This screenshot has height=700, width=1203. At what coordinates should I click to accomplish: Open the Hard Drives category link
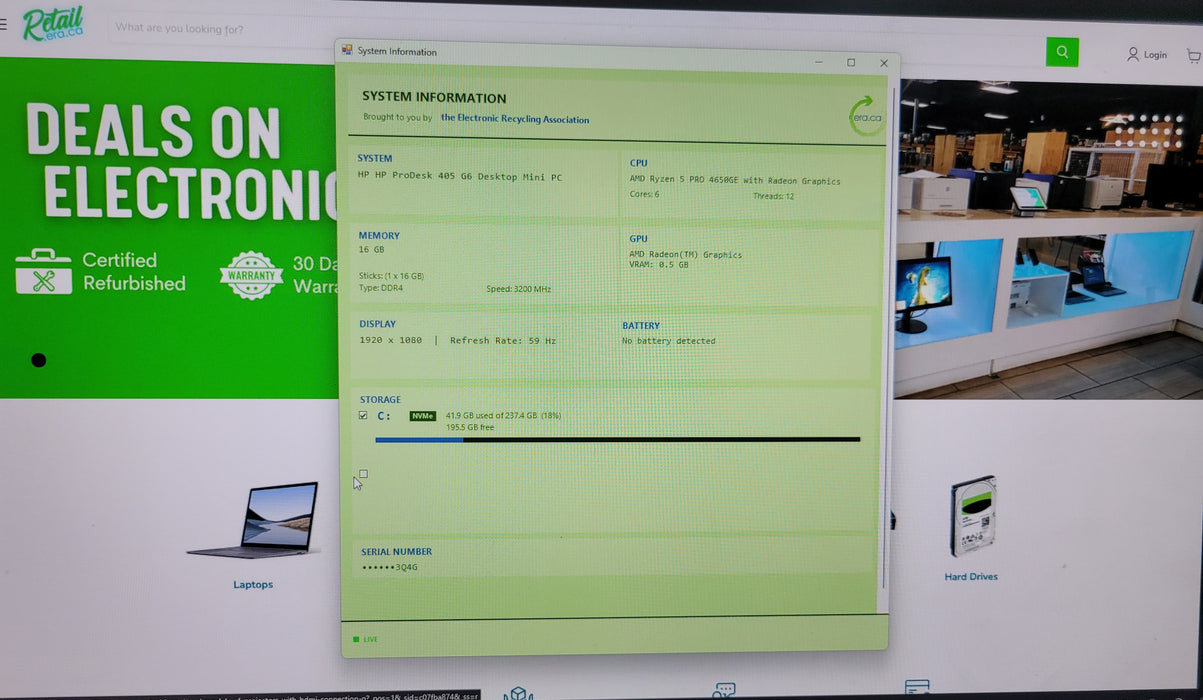971,577
